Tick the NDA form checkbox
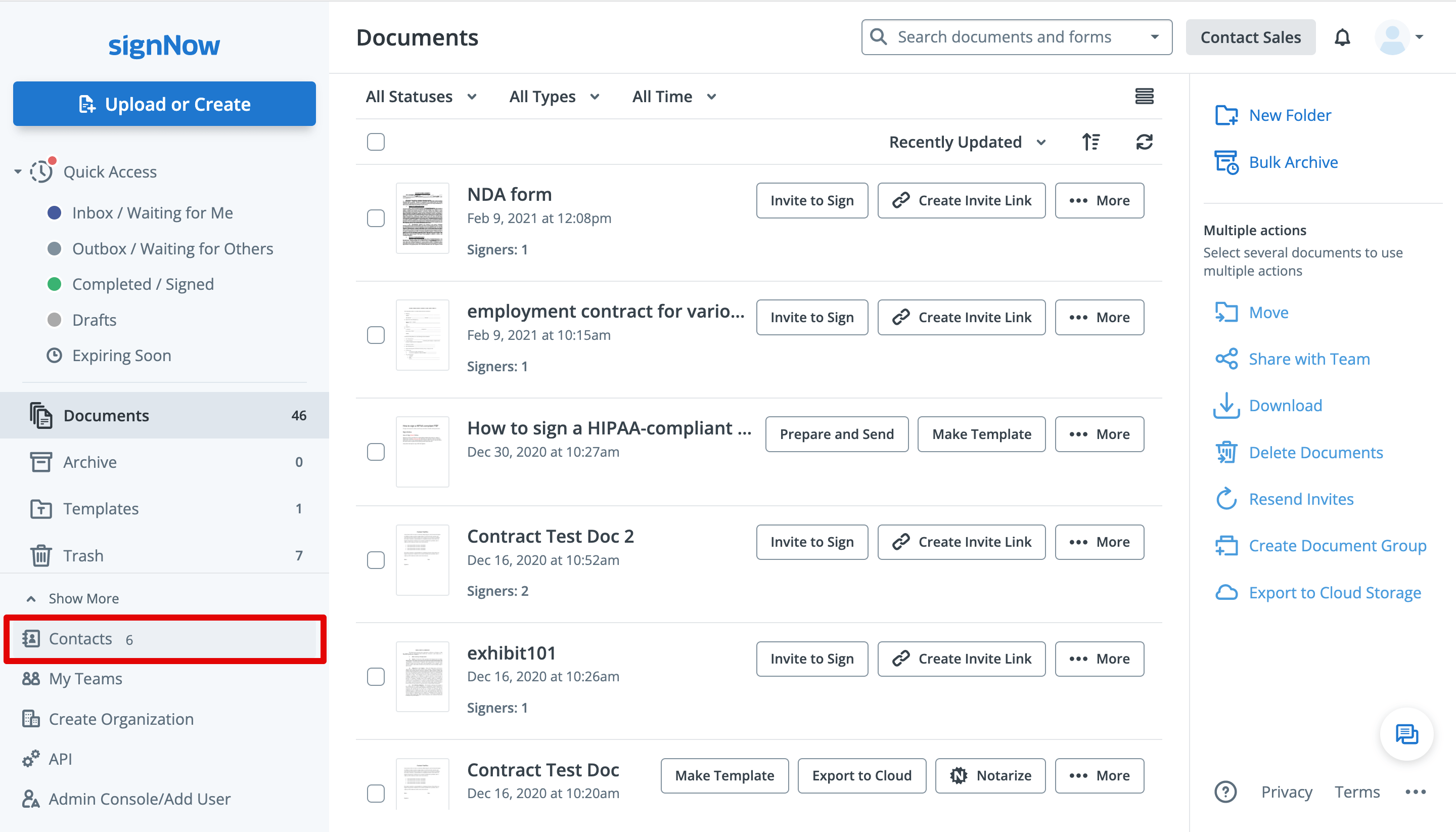 coord(375,218)
